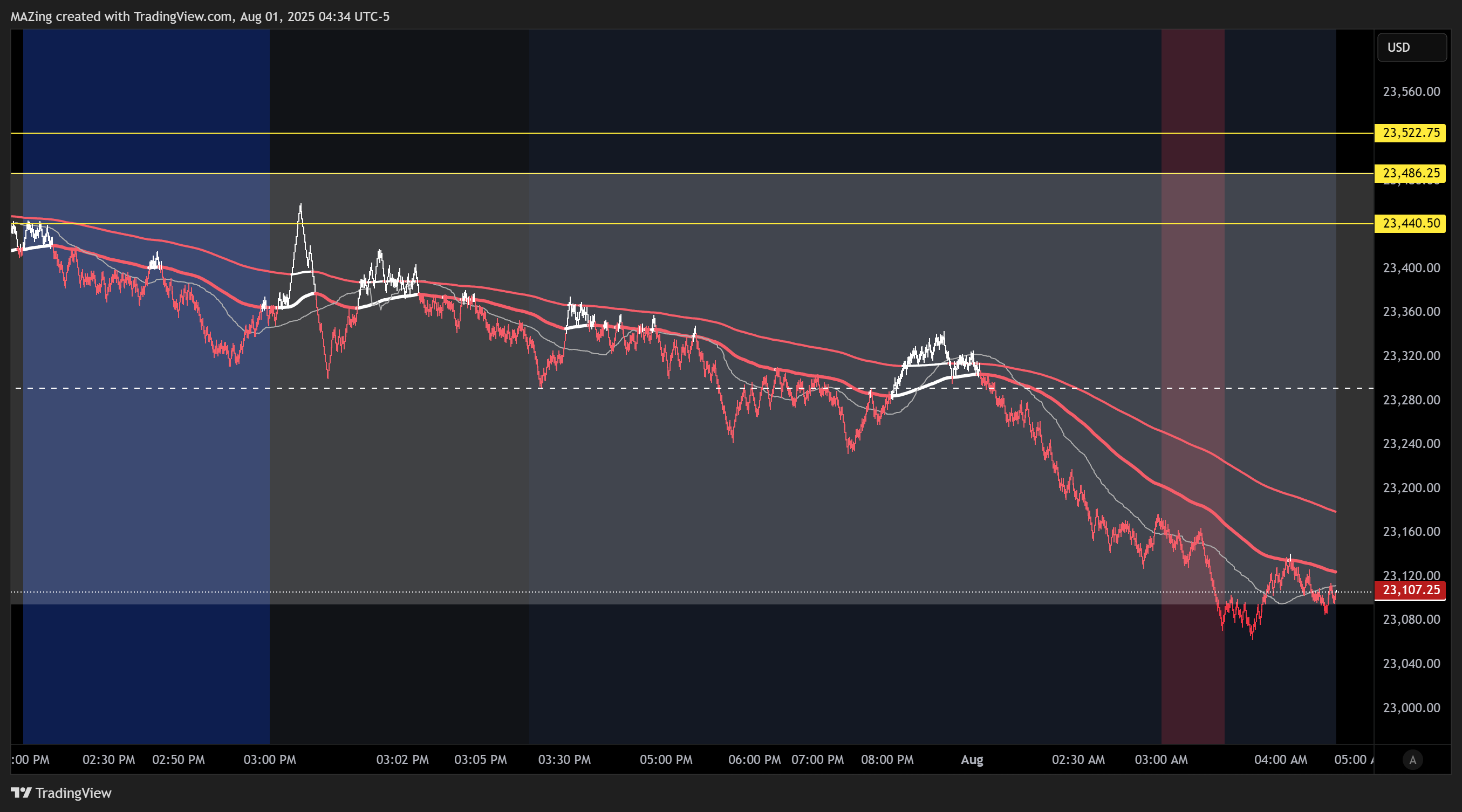Image resolution: width=1462 pixels, height=812 pixels.
Task: Click the 23,440.50 yellow price label
Action: pos(1410,223)
